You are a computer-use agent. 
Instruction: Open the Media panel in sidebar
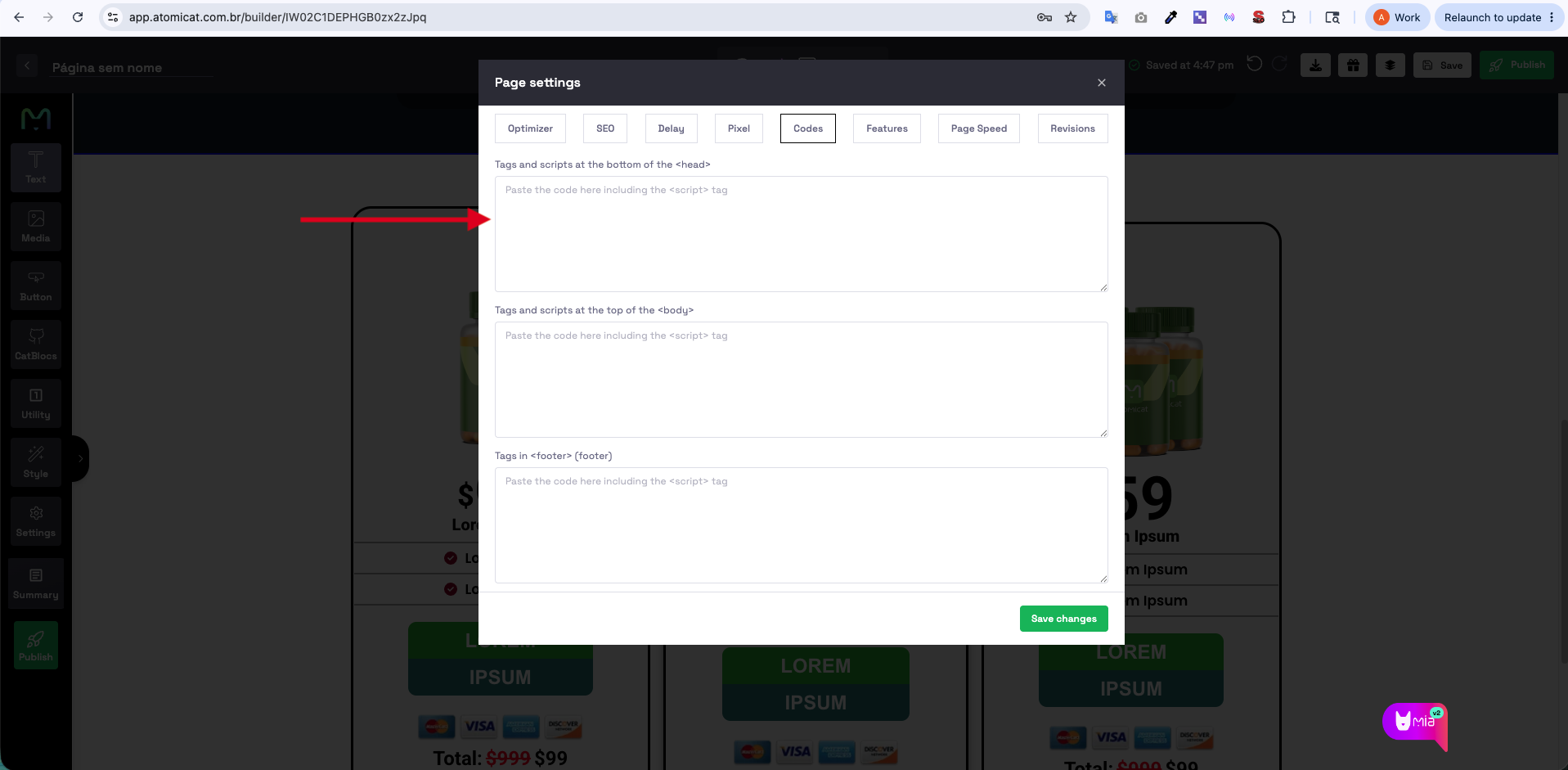point(36,227)
